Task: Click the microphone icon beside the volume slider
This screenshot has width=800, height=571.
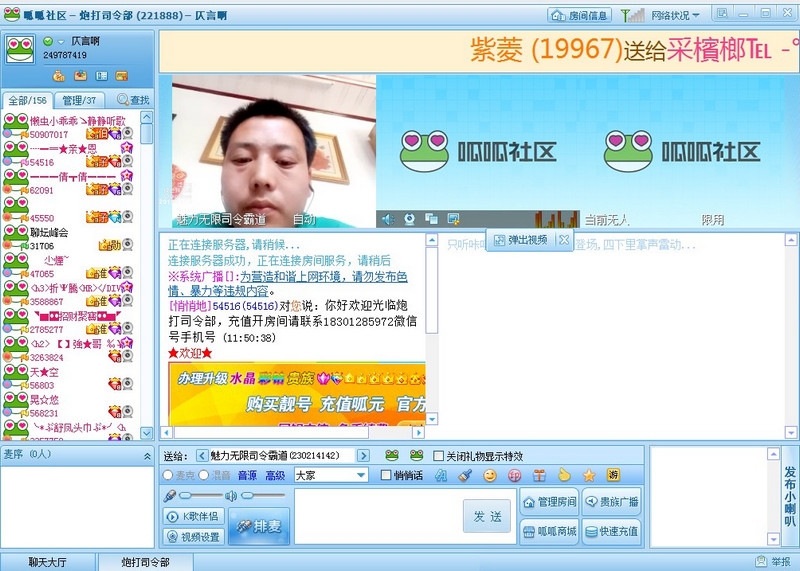Action: [x=169, y=495]
